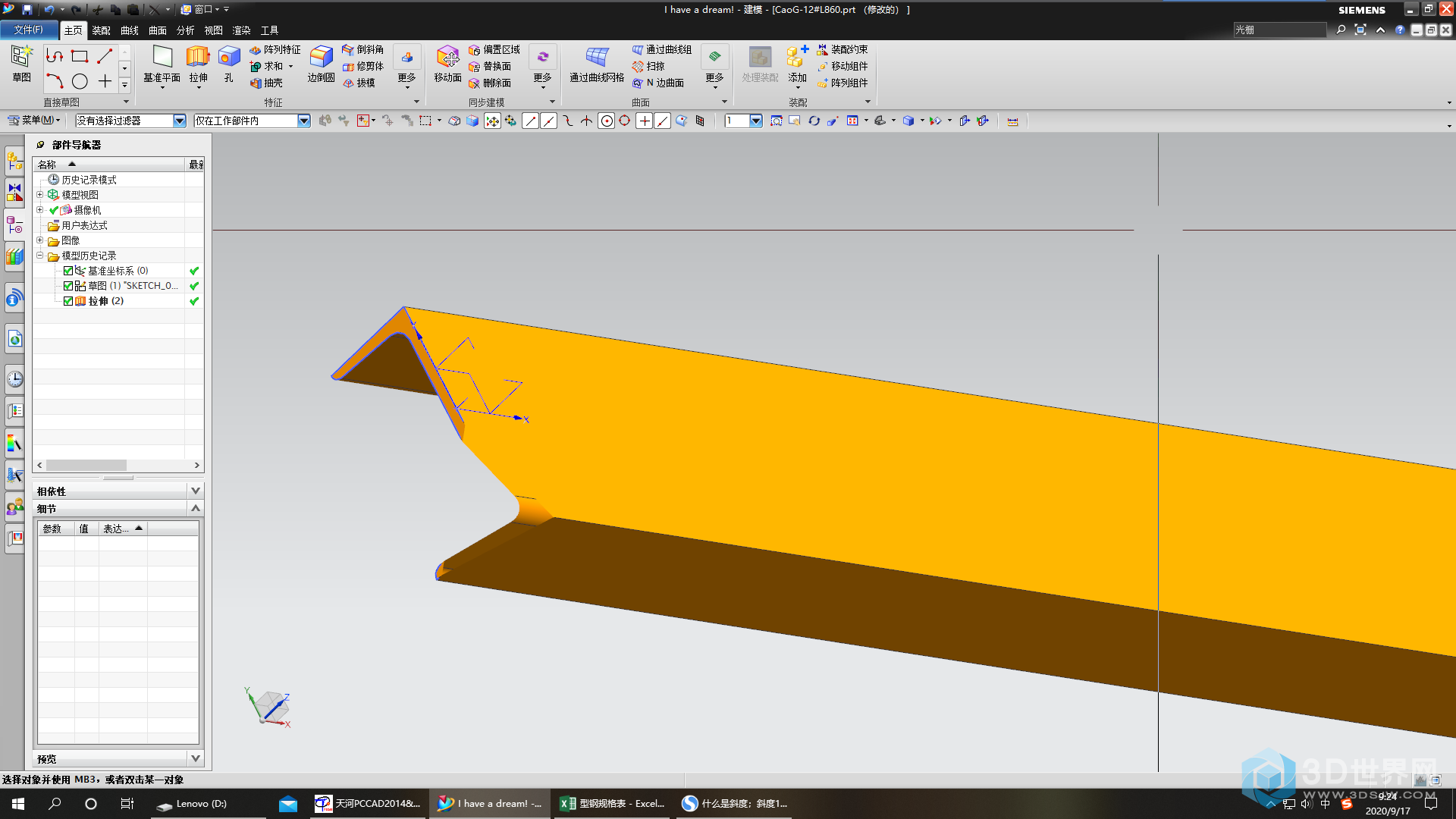Open the History clock sidebar tab
The height and width of the screenshot is (819, 1456).
tap(14, 378)
